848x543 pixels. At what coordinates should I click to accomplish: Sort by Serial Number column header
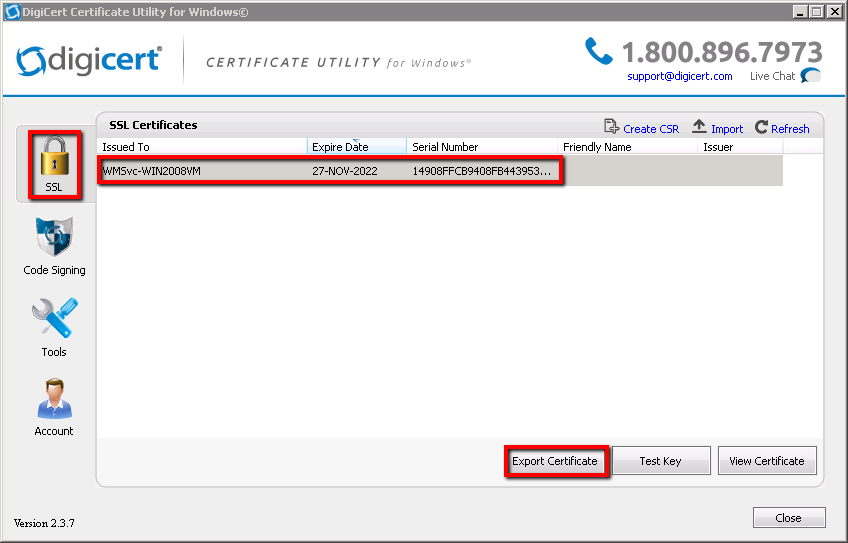(480, 147)
